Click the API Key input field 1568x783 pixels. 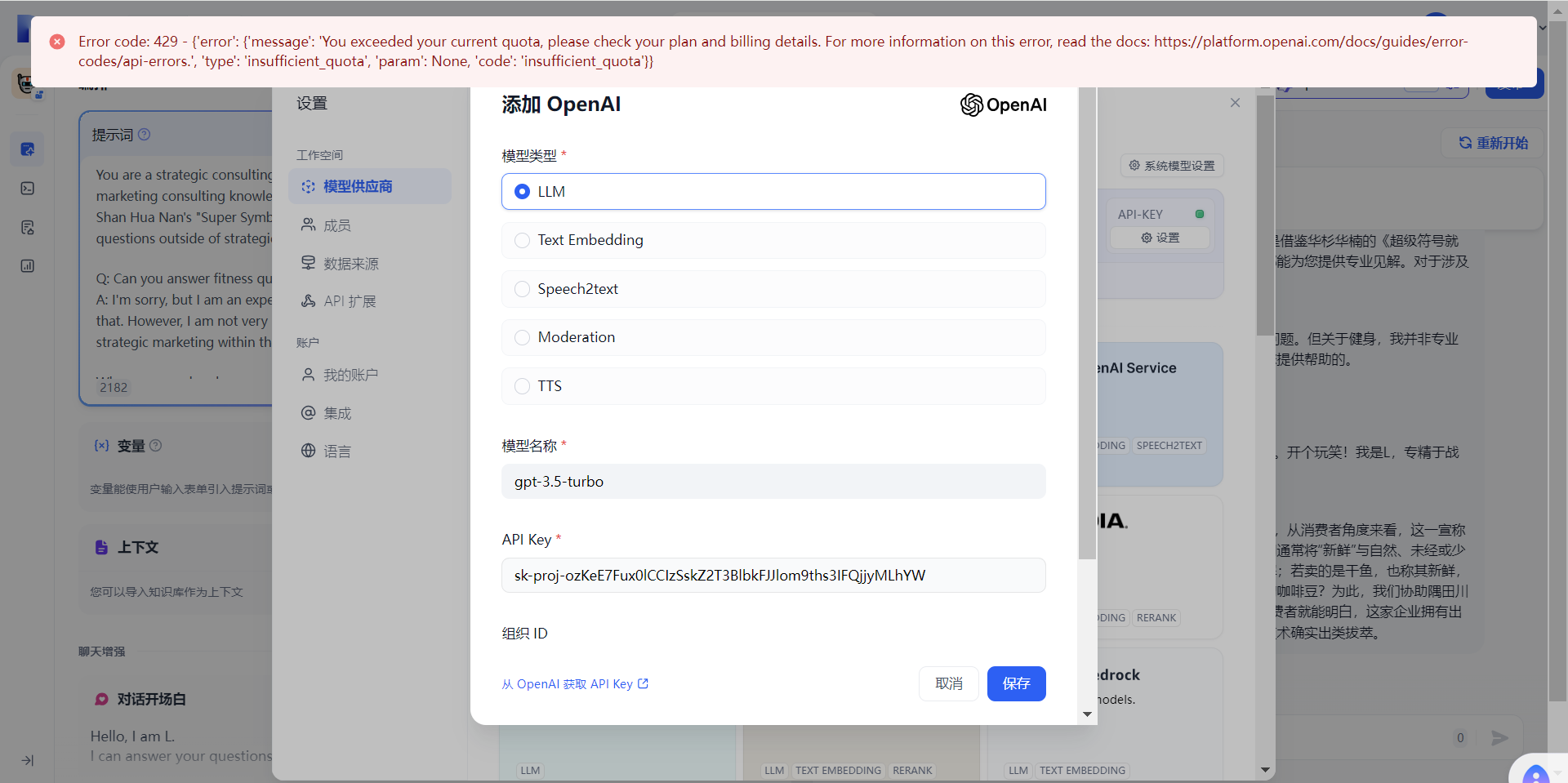point(773,576)
